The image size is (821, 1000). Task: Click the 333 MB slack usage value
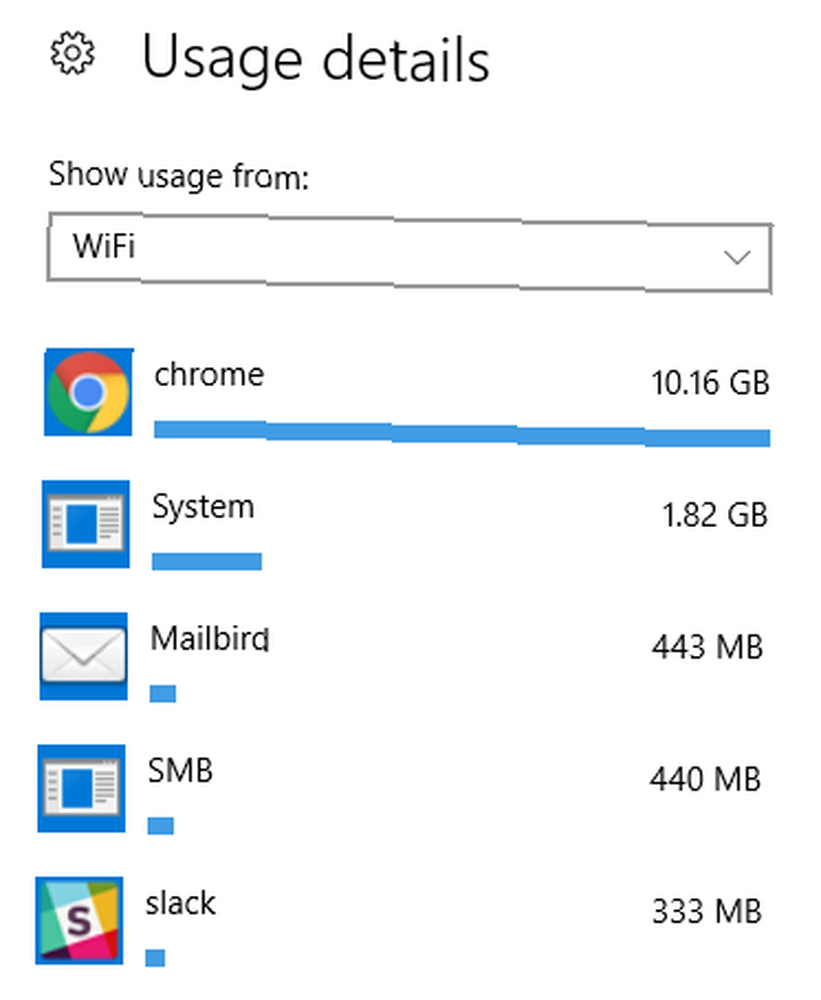[707, 911]
